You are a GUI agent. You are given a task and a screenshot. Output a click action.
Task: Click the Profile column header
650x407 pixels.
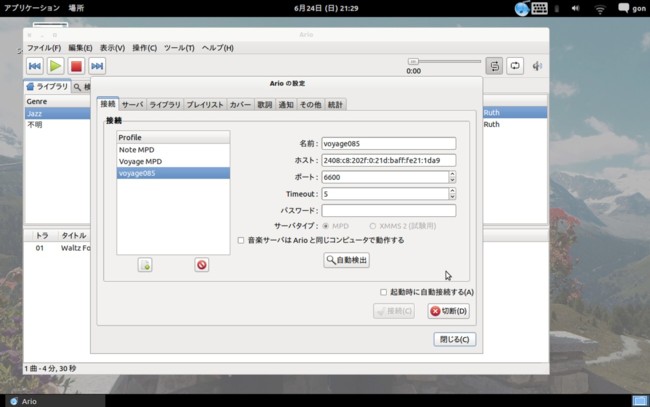[x=173, y=137]
